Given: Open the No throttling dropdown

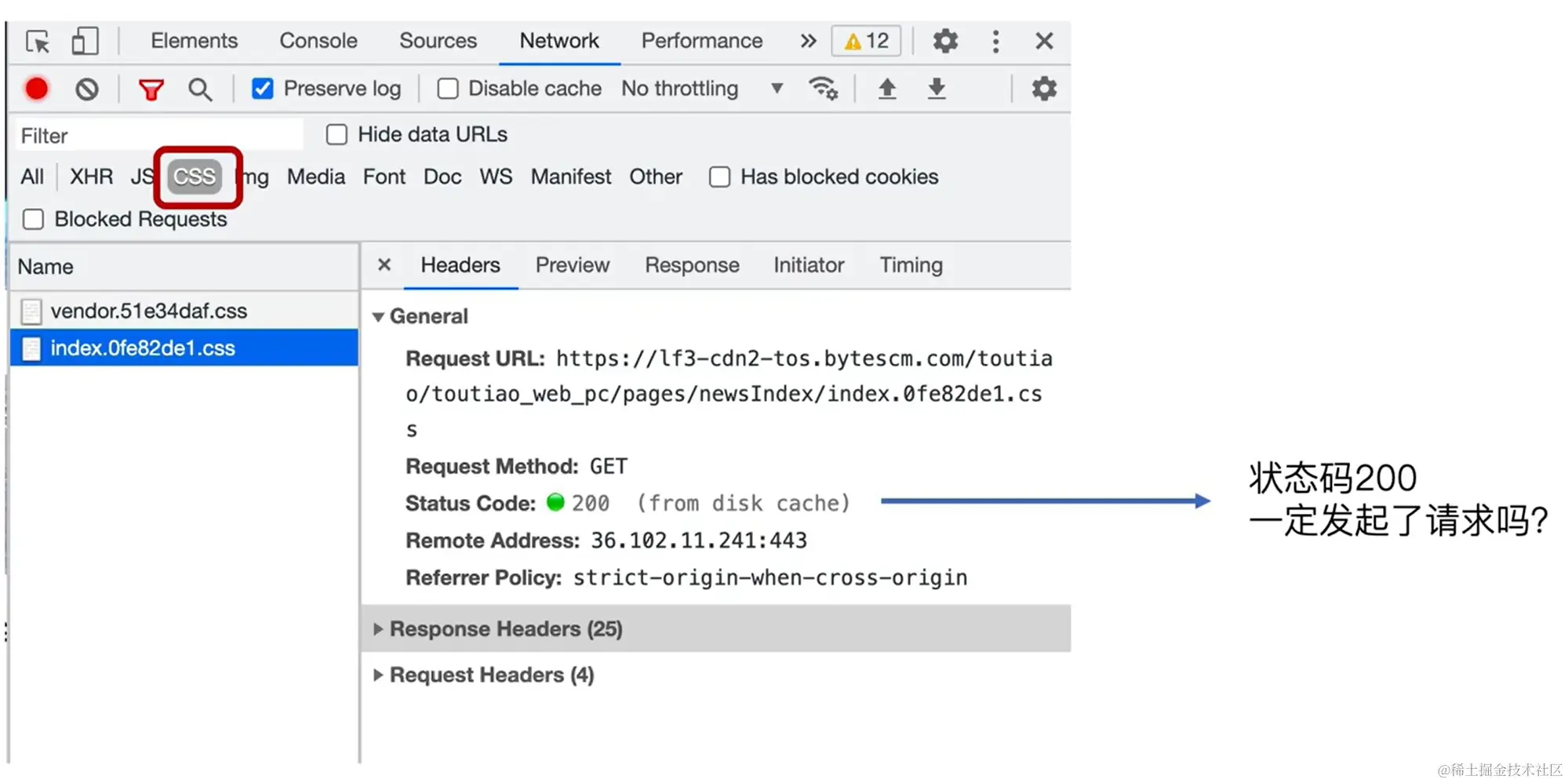Looking at the screenshot, I should [x=701, y=89].
